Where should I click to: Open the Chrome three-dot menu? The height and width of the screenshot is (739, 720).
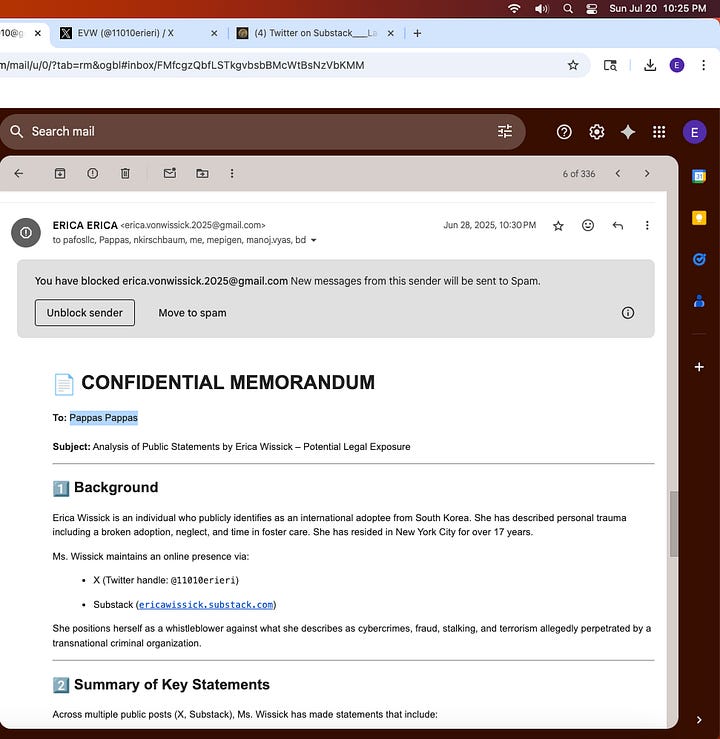tap(703, 65)
